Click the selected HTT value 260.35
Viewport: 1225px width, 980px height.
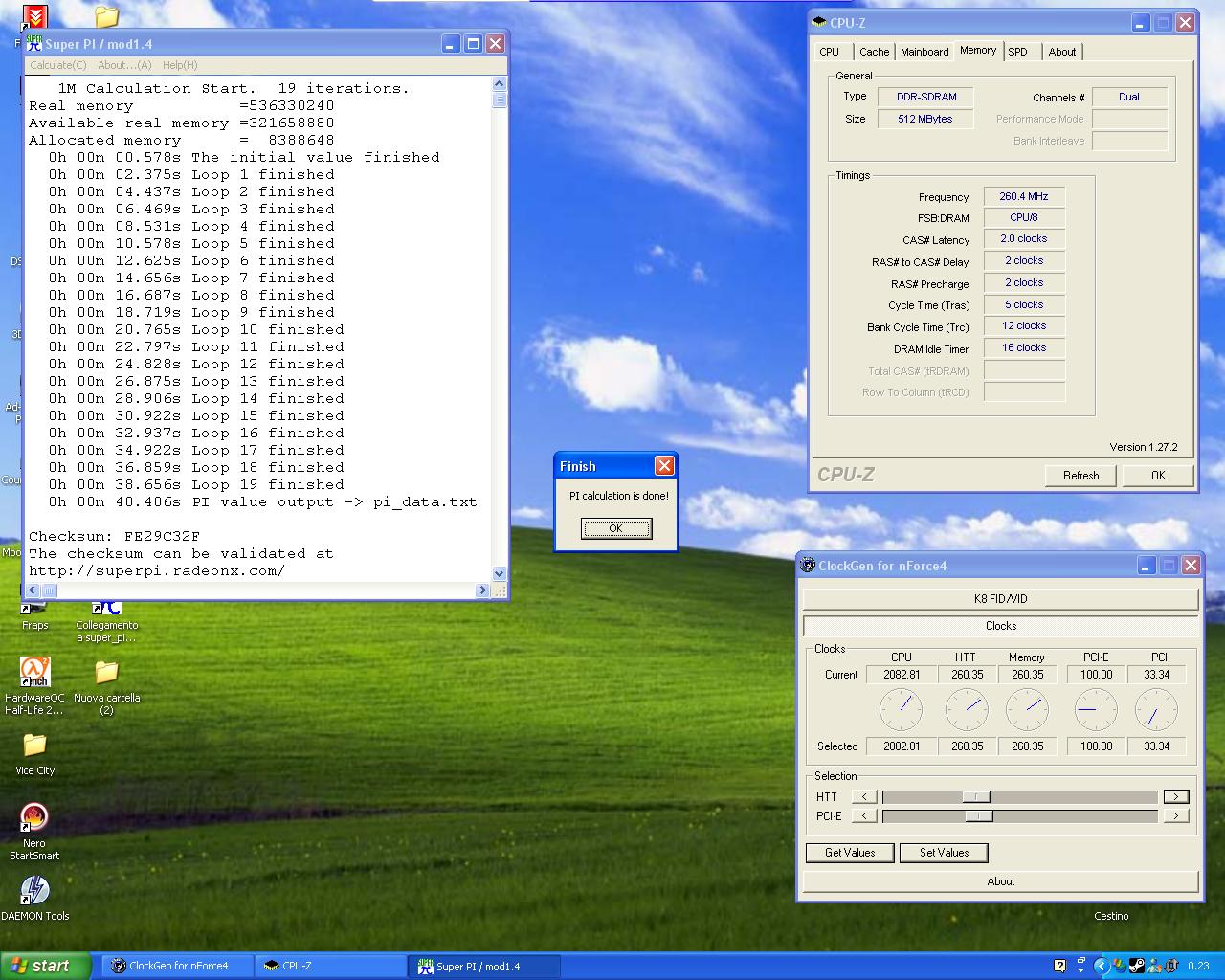pyautogui.click(x=967, y=746)
